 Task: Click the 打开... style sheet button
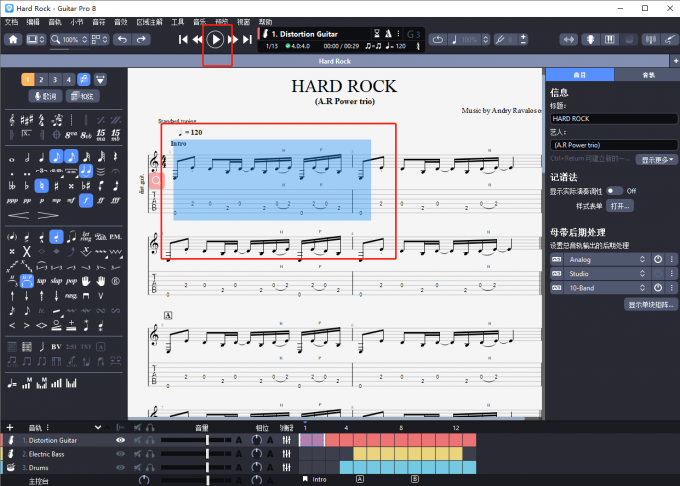tap(620, 205)
